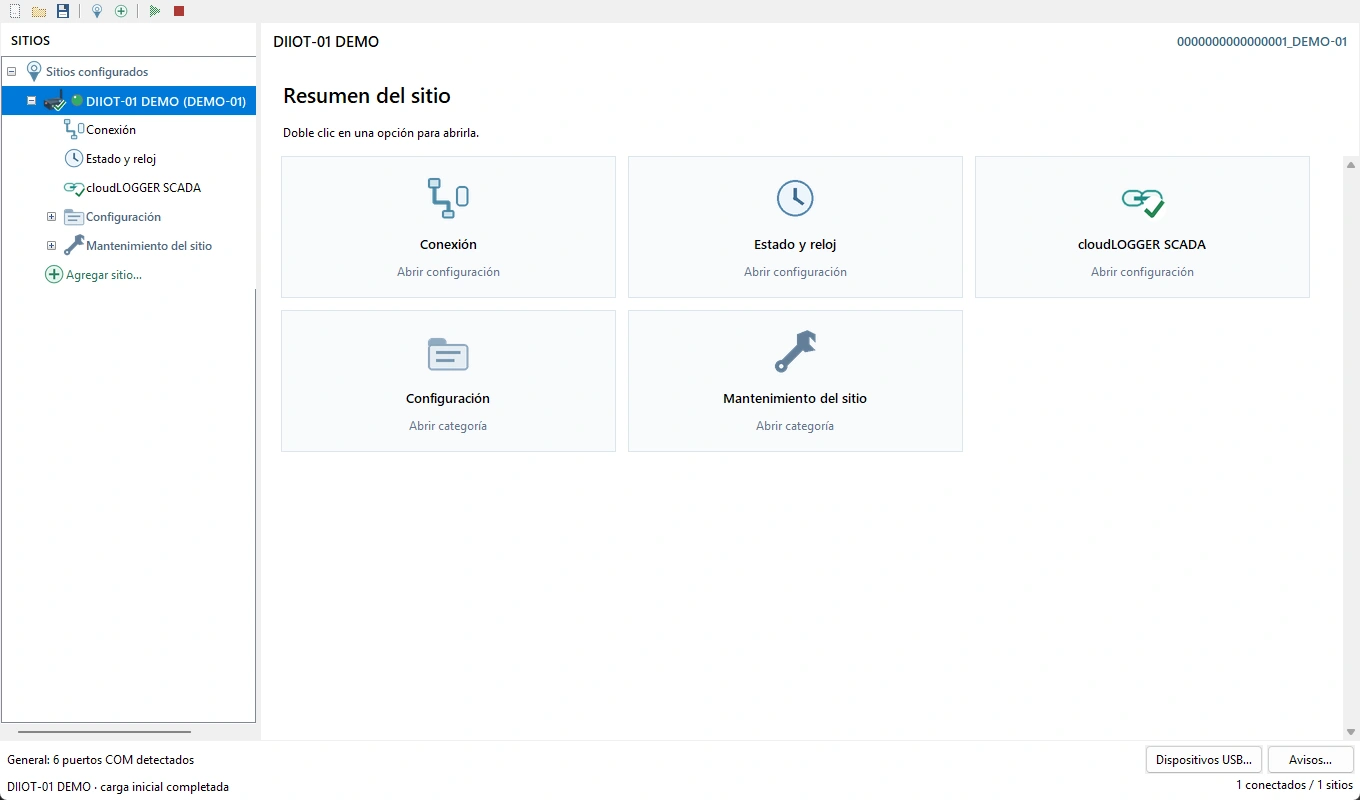Start with the green play toolbar icon
The width and height of the screenshot is (1360, 800).
click(x=155, y=11)
